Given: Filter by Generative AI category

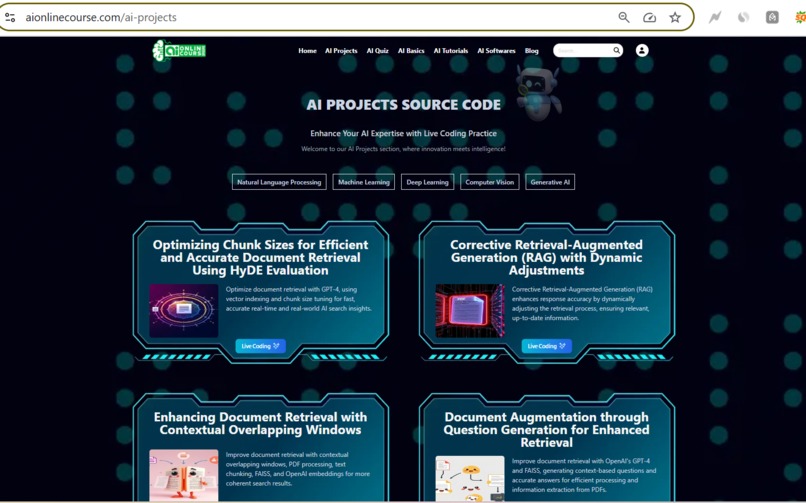Looking at the screenshot, I should 550,182.
